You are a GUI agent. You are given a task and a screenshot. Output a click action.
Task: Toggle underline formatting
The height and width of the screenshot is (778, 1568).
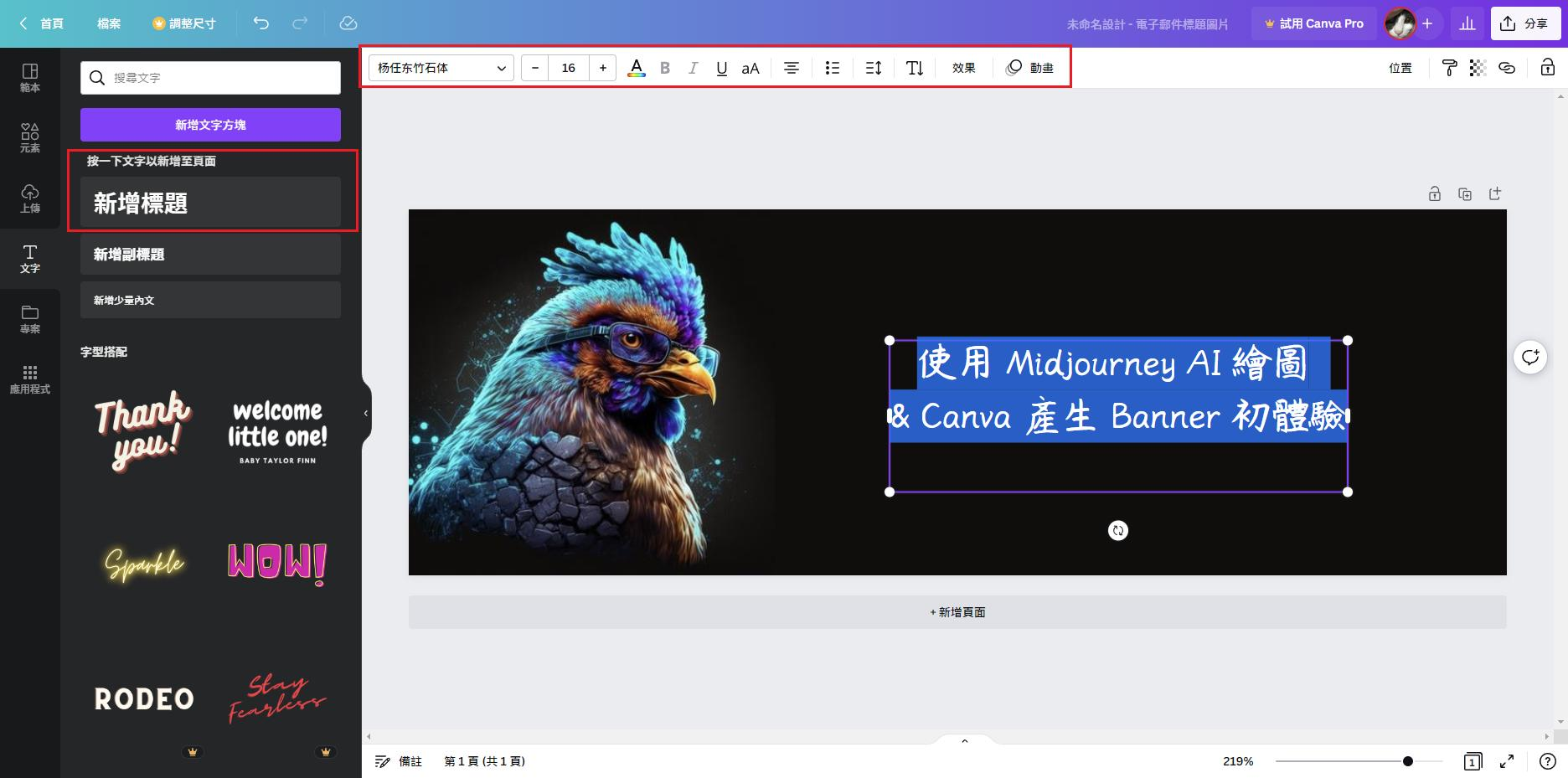pyautogui.click(x=721, y=68)
